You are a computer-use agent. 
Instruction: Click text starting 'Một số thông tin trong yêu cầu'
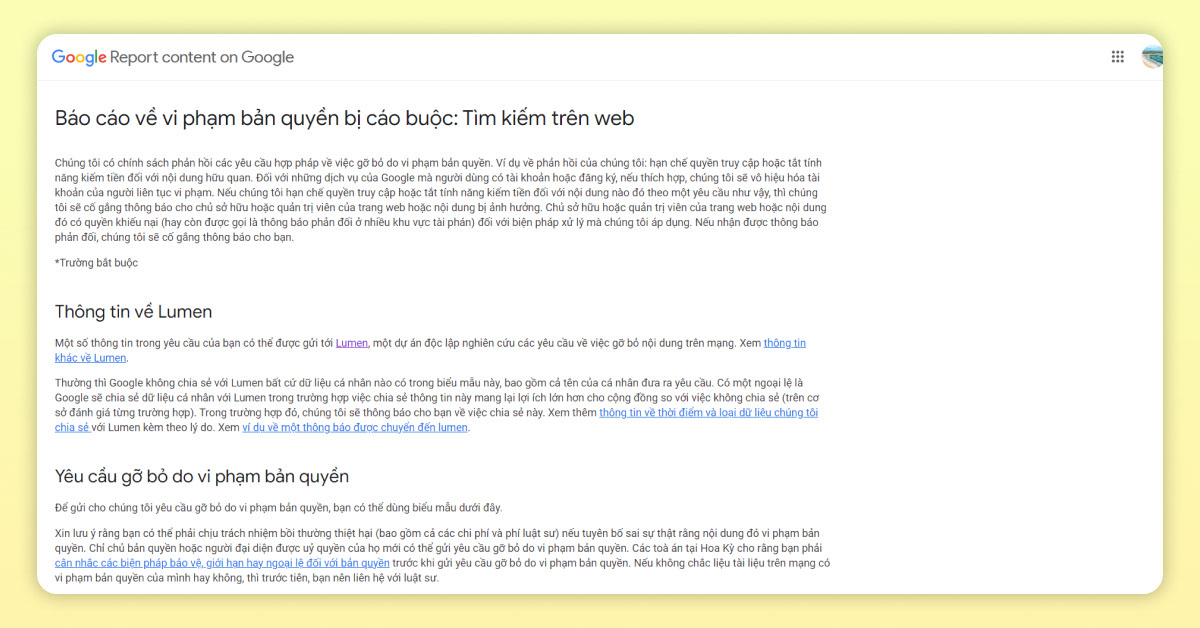[x=190, y=343]
